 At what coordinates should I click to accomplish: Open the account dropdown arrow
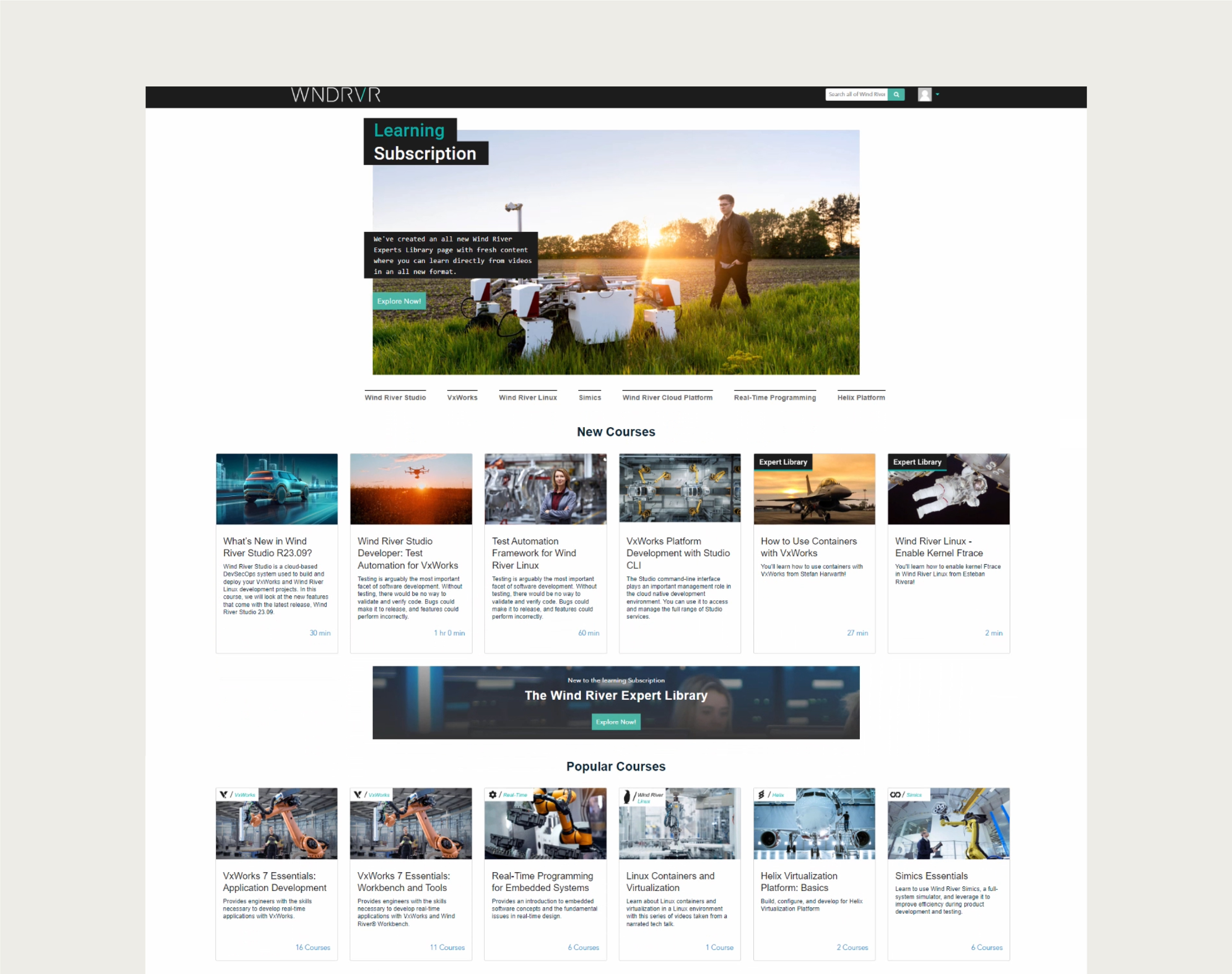click(937, 95)
